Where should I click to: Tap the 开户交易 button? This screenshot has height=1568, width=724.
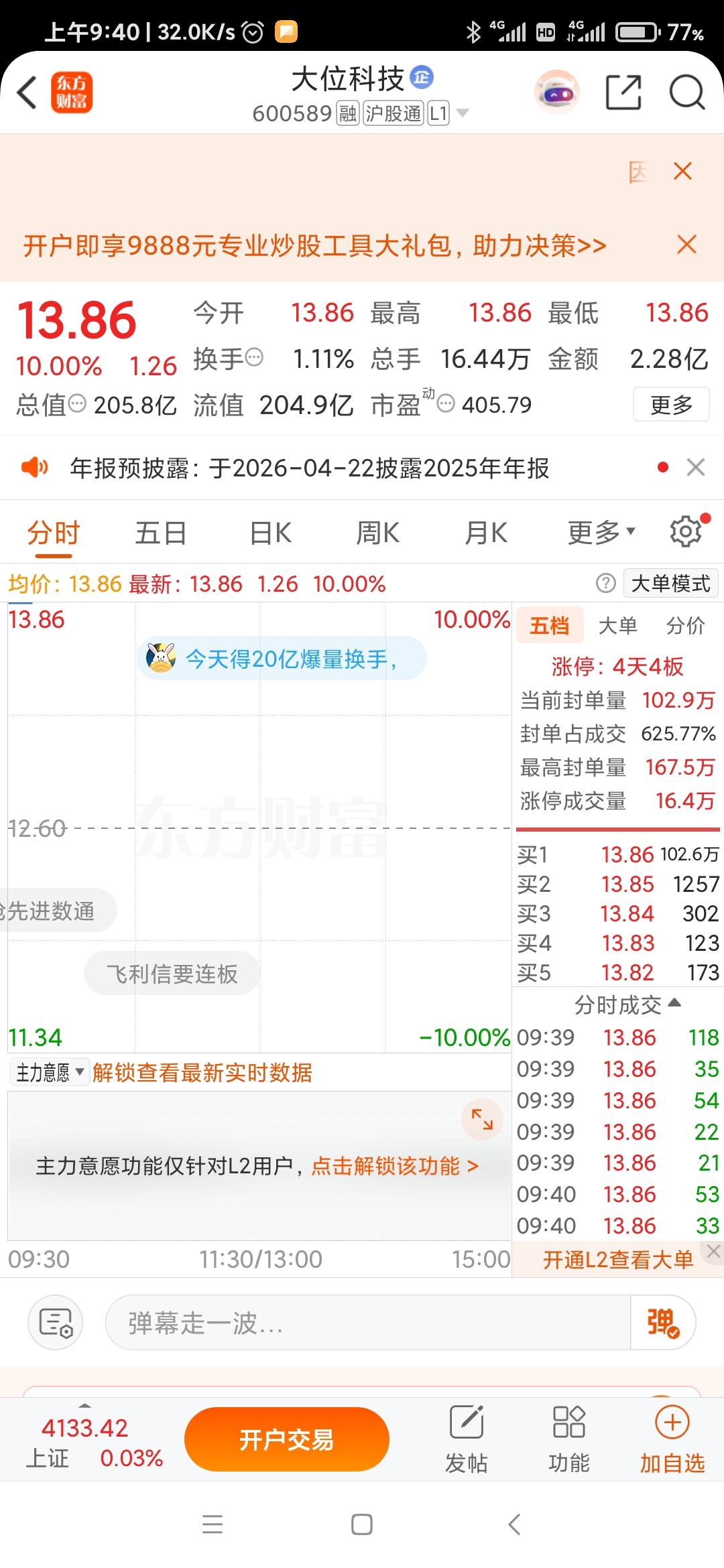coord(287,1439)
